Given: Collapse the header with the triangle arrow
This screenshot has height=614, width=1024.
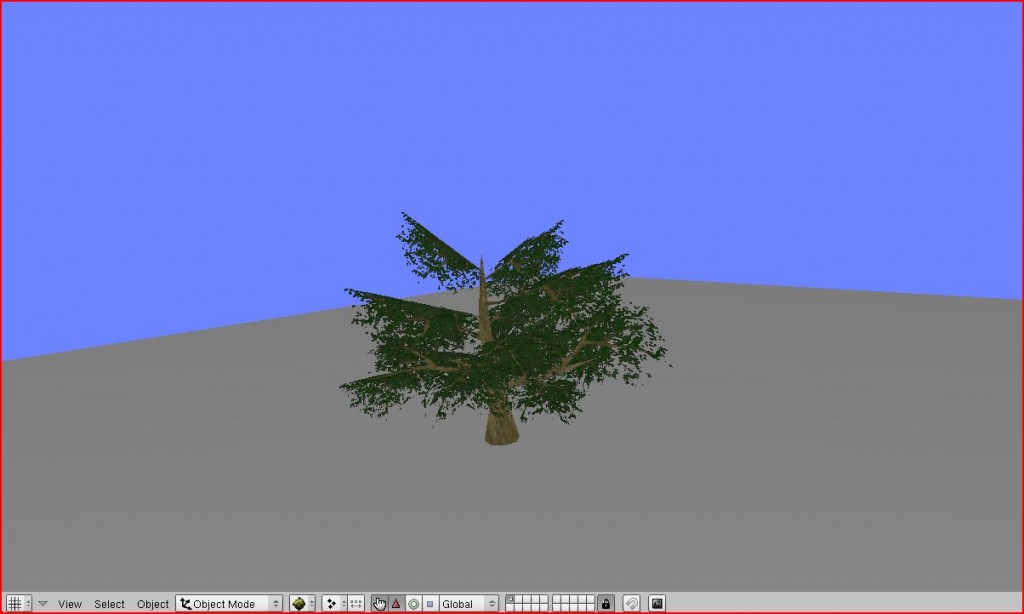Looking at the screenshot, I should pyautogui.click(x=42, y=603).
